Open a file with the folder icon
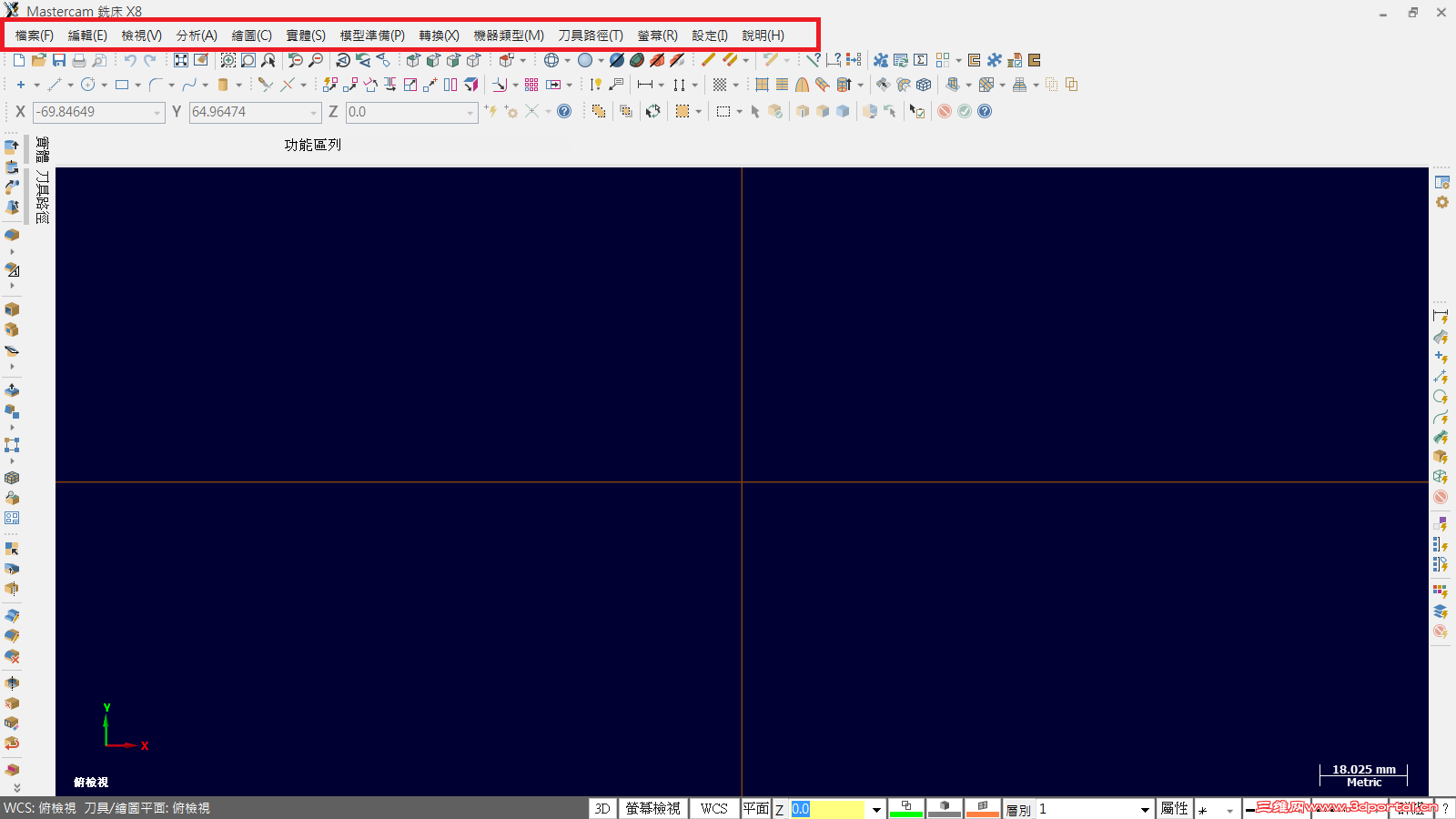 39,60
